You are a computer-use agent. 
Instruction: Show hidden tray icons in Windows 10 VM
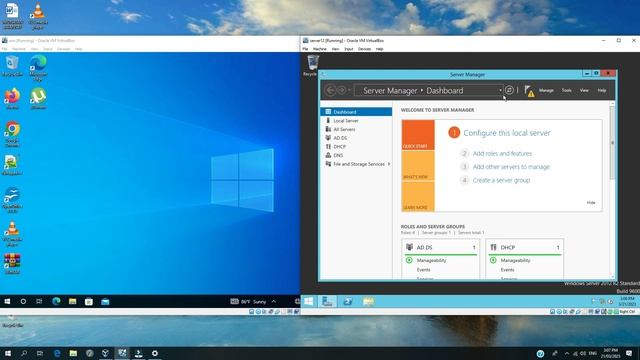point(274,302)
